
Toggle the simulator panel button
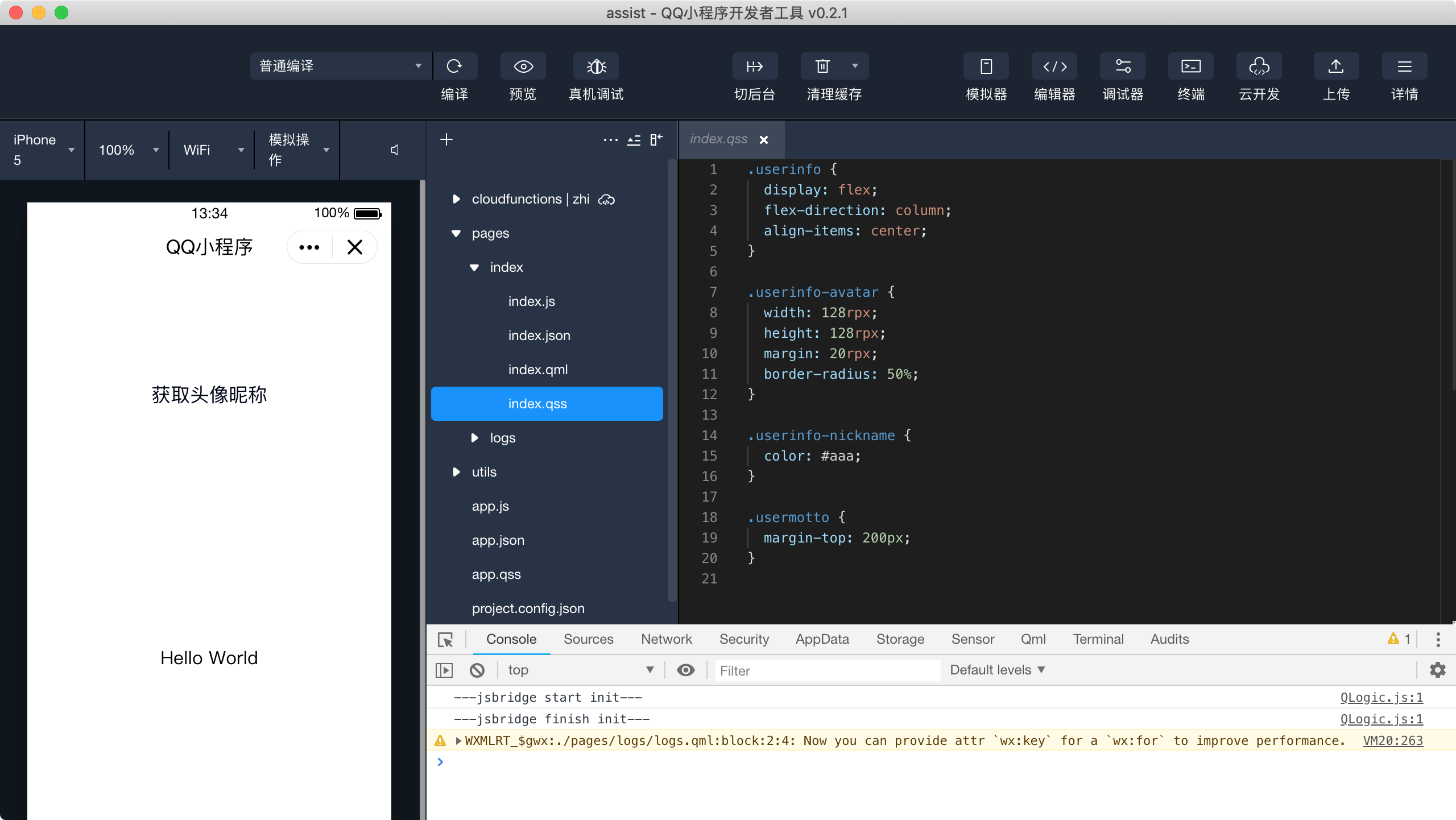point(986,67)
